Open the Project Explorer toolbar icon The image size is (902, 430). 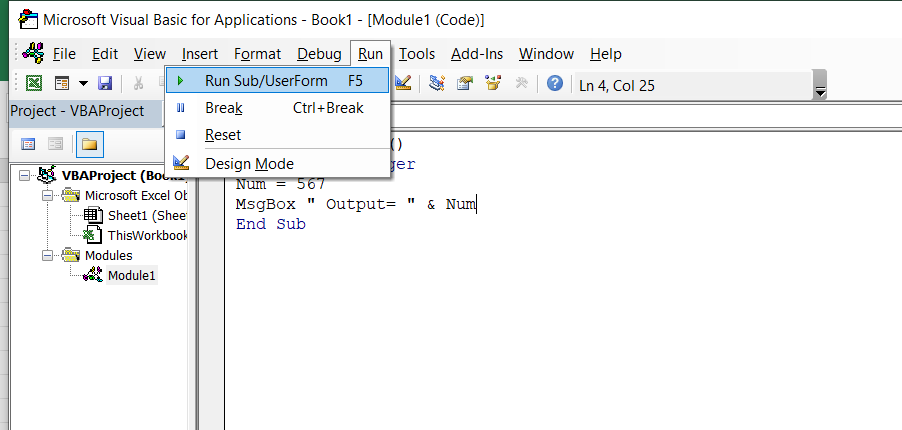pyautogui.click(x=437, y=84)
